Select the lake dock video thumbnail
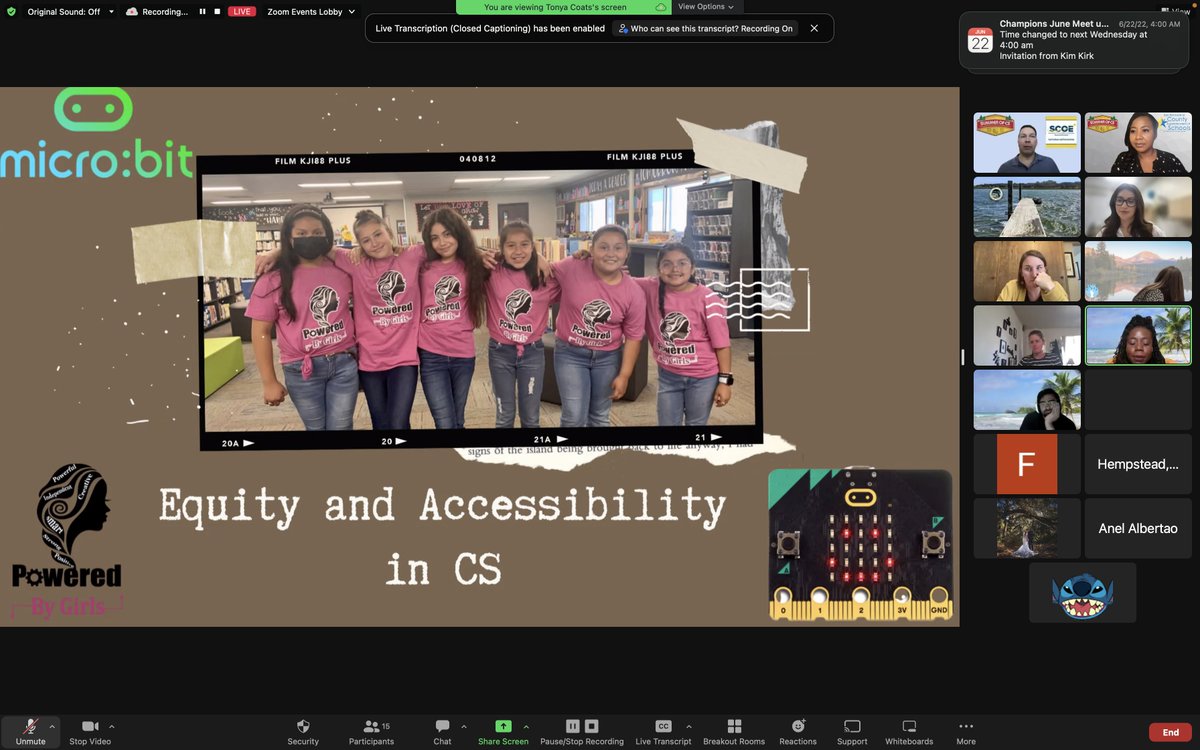Viewport: 1200px width, 750px height. click(x=1027, y=207)
